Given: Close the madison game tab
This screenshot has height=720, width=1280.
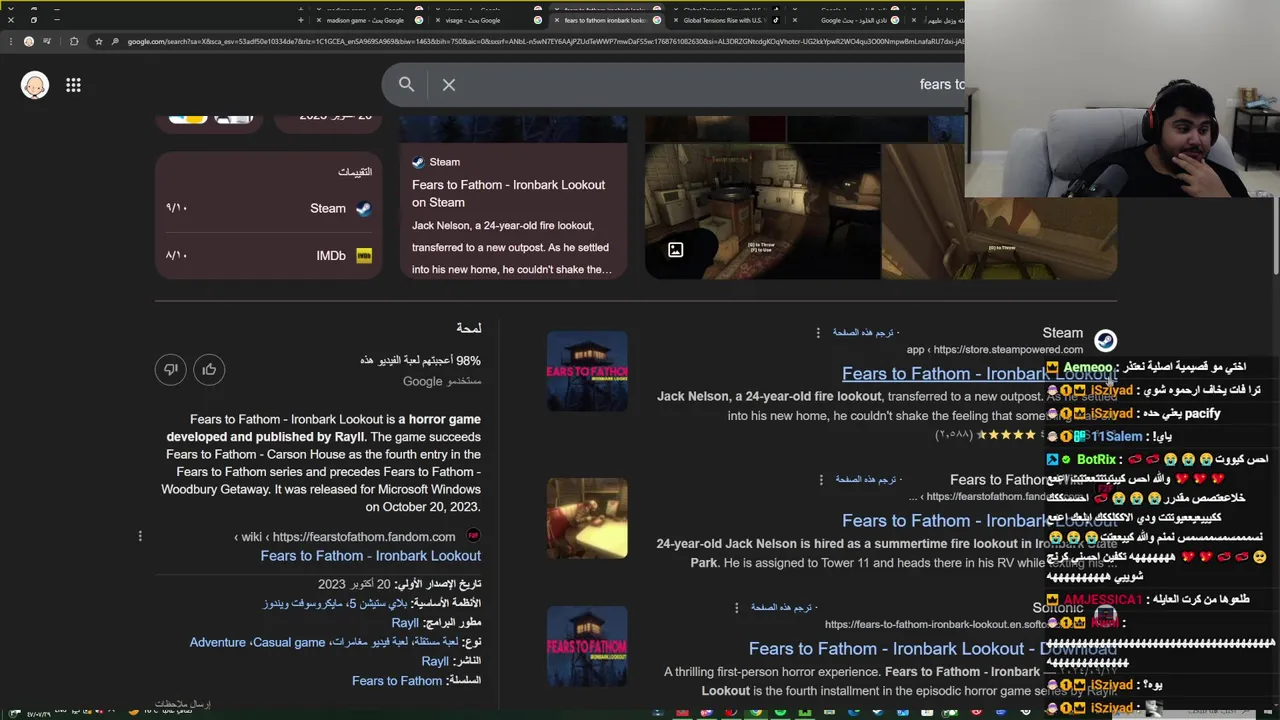Looking at the screenshot, I should click(x=319, y=20).
